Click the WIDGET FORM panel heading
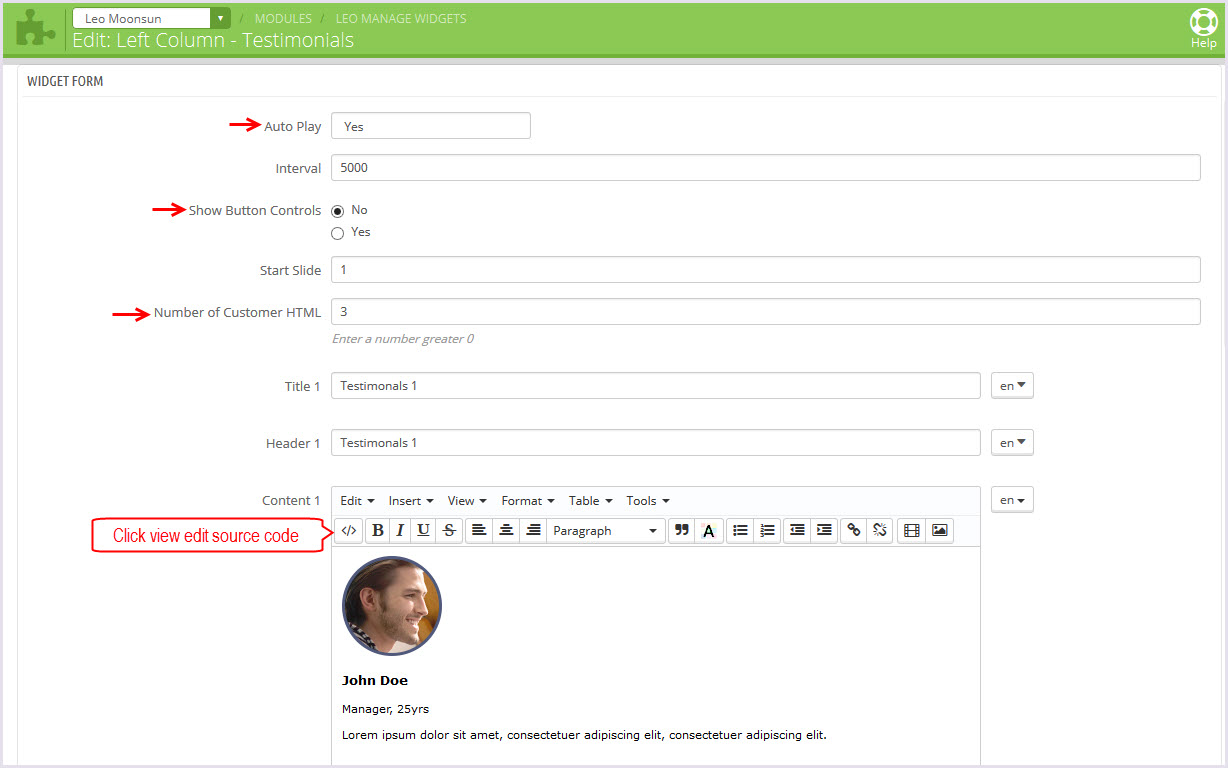1228x768 pixels. (65, 81)
